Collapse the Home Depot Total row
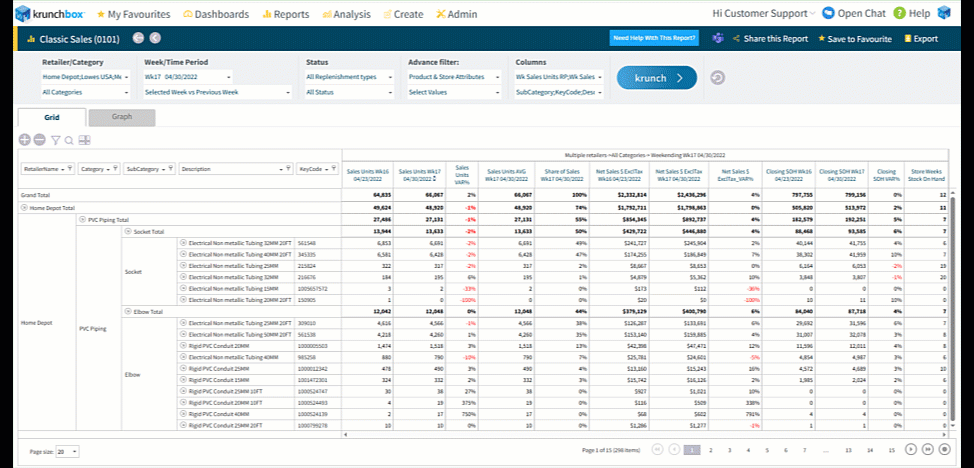974x468 pixels. [24, 207]
